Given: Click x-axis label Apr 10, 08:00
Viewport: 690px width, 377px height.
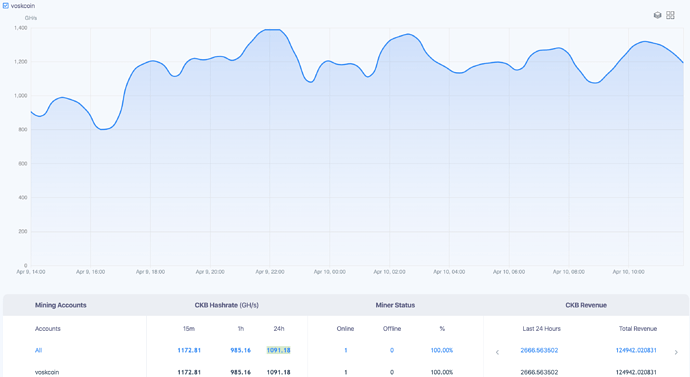Looking at the screenshot, I should (569, 272).
